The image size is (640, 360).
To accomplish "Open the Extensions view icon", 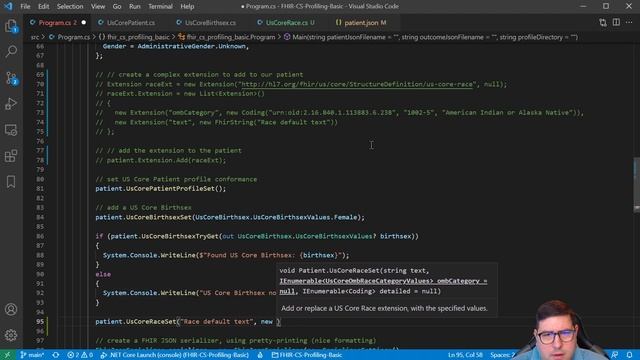I will tap(11, 156).
